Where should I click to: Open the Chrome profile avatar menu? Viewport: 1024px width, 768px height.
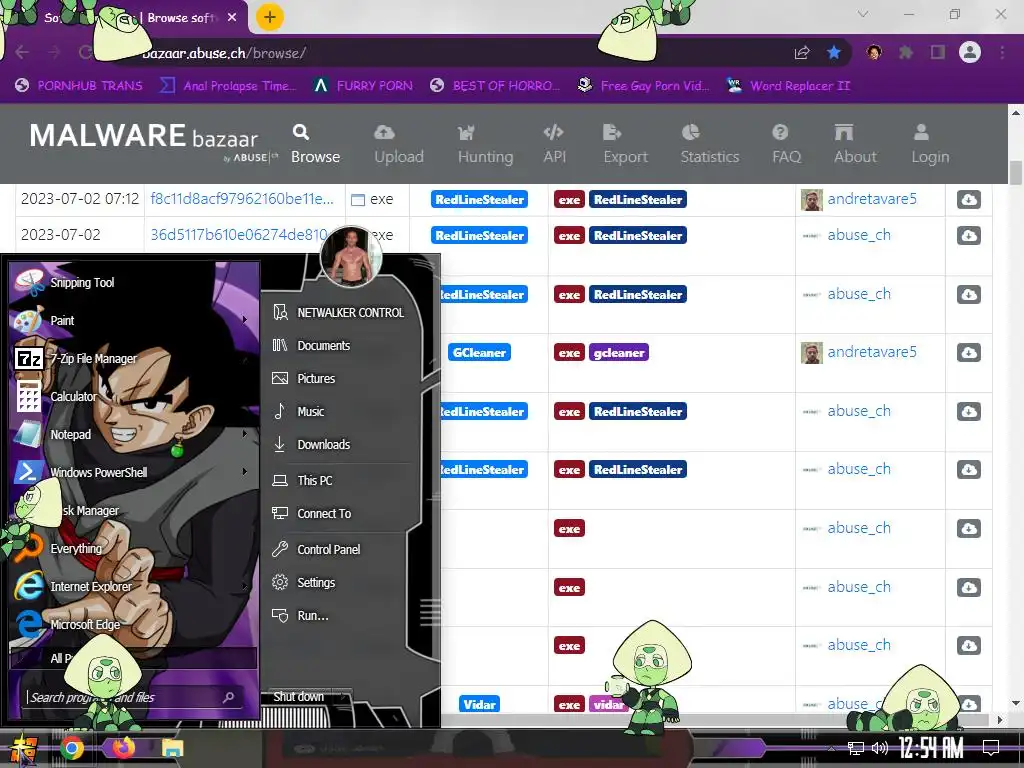(x=970, y=52)
